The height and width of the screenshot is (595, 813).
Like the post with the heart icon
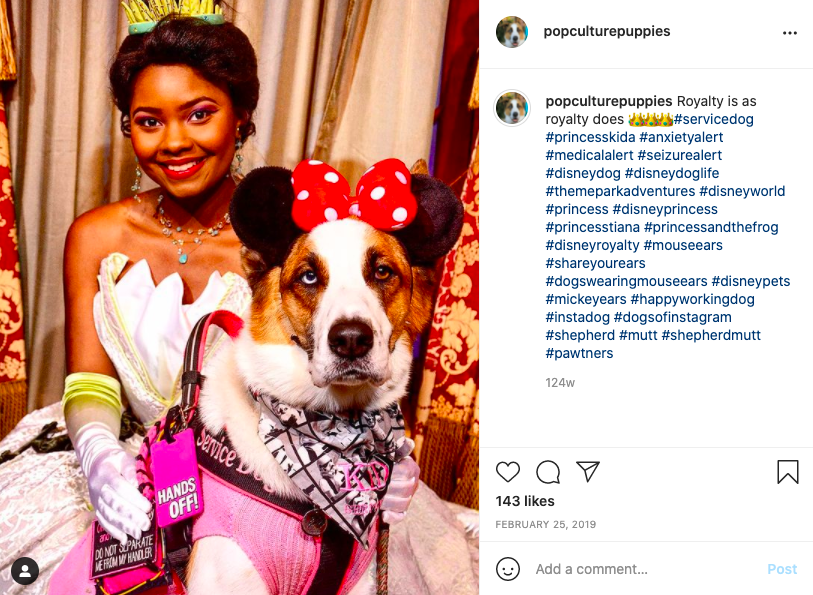(x=508, y=472)
